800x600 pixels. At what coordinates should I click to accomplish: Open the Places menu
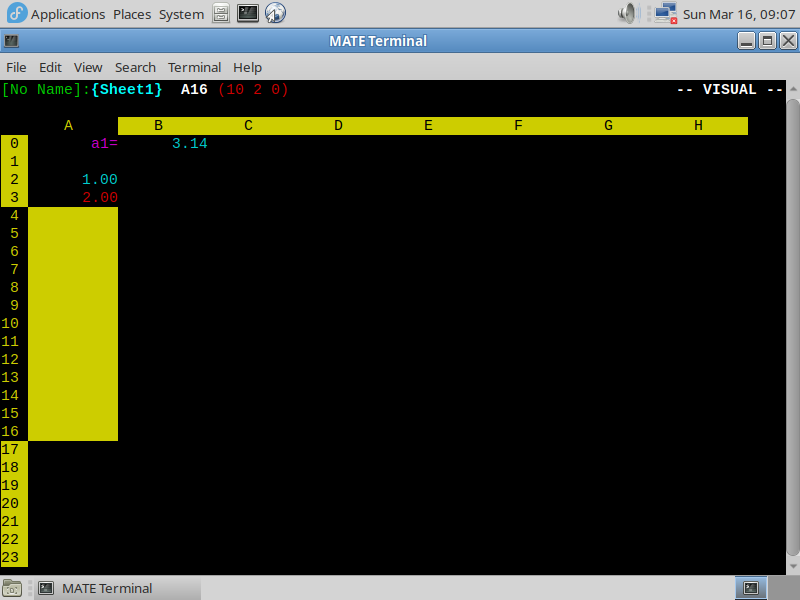click(x=132, y=14)
